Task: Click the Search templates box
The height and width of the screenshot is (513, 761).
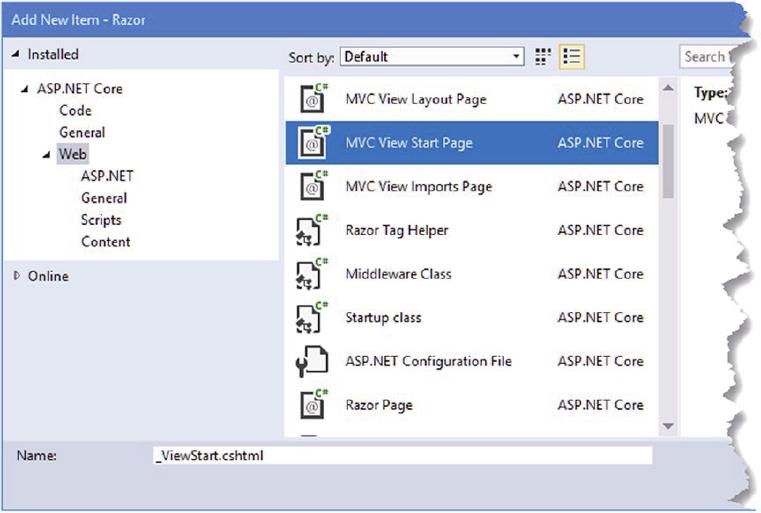Action: click(706, 57)
